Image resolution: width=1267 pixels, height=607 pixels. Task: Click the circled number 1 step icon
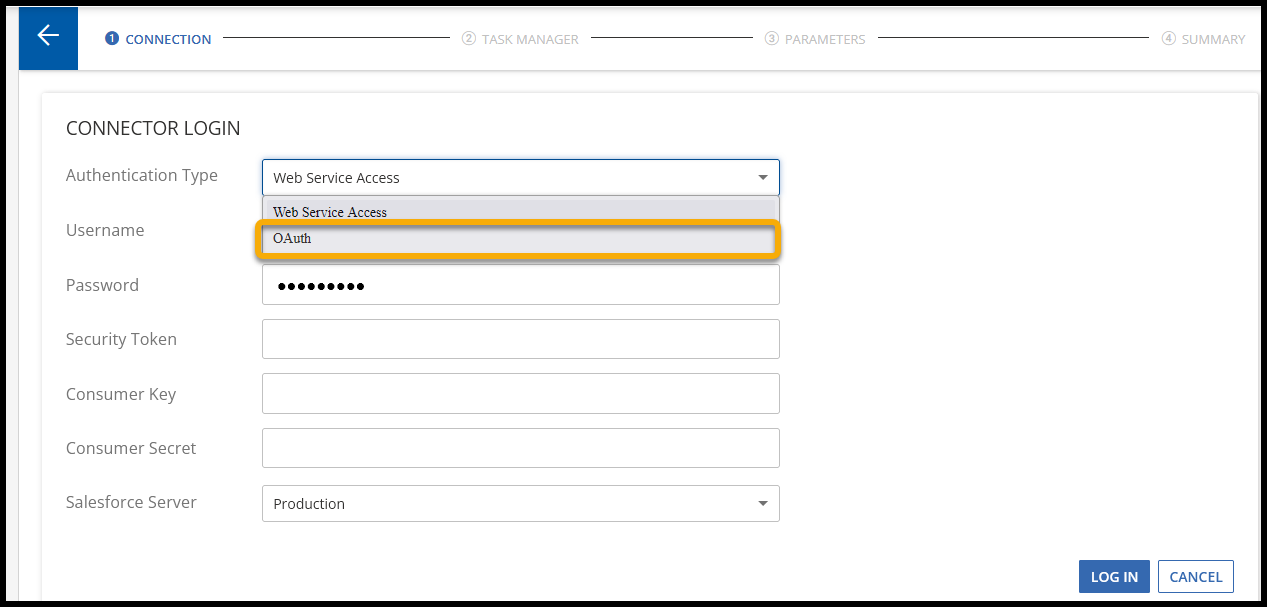tap(112, 39)
